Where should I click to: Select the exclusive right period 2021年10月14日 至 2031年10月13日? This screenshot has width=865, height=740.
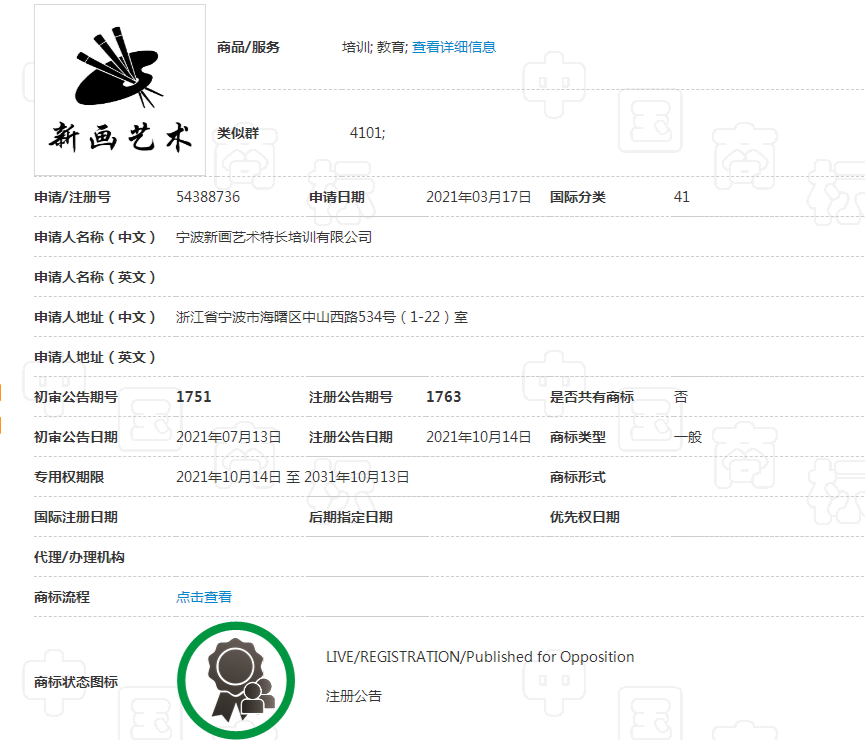(292, 477)
